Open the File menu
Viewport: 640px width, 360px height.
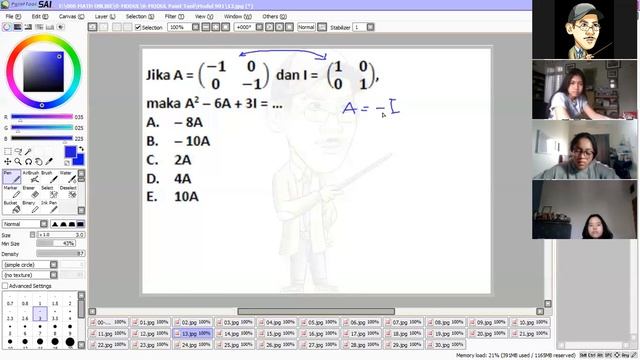tap(13, 16)
